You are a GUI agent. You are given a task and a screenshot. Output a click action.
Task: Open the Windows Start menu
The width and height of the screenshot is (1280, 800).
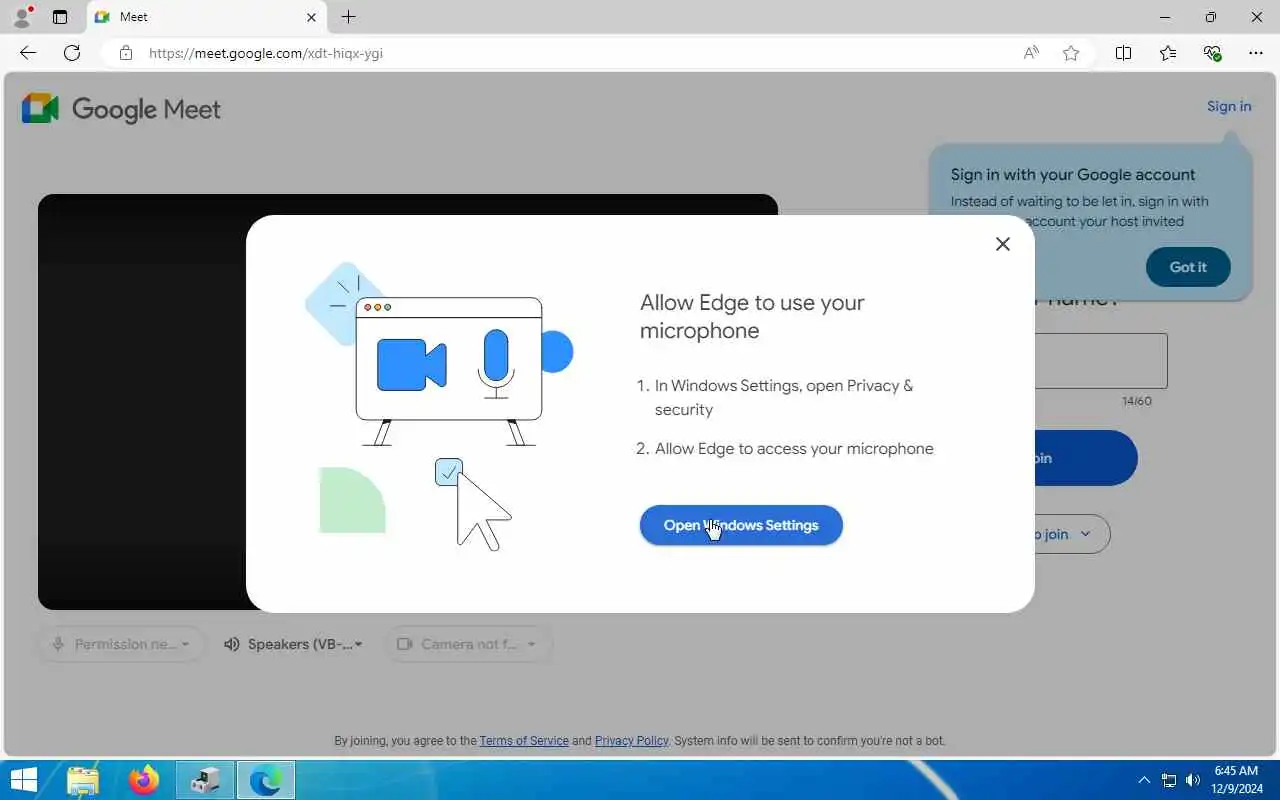(23, 780)
